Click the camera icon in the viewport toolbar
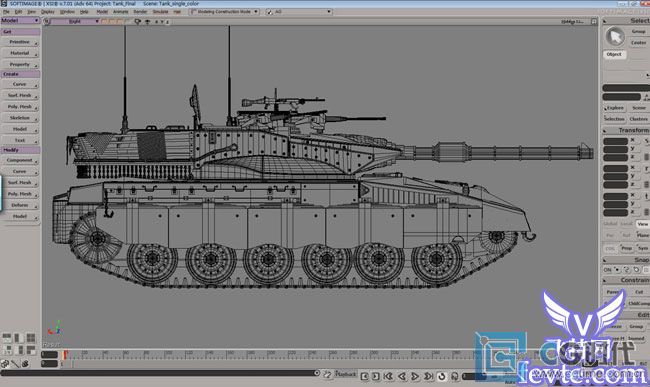 point(138,22)
